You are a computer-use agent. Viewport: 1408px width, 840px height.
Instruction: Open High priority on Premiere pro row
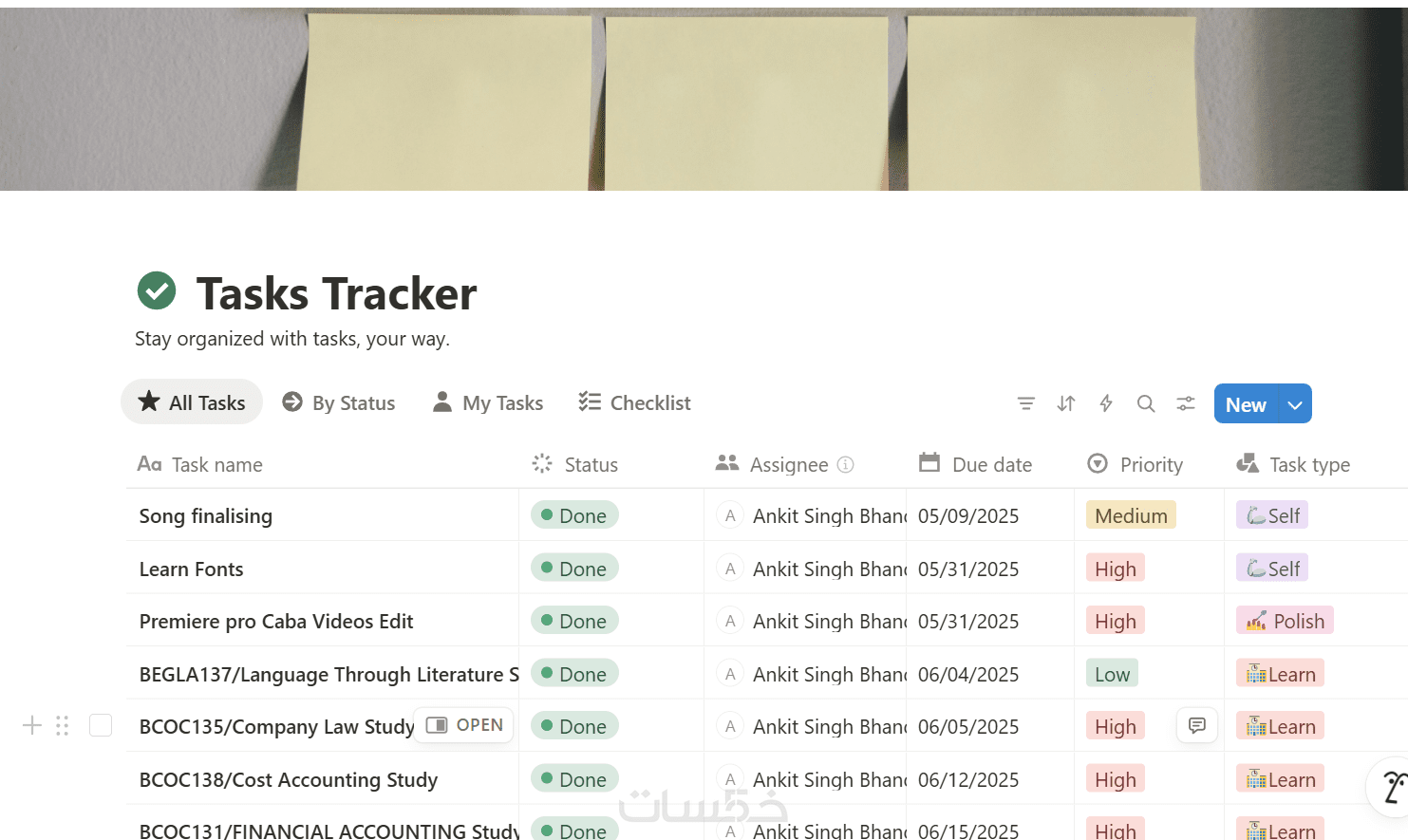click(x=1115, y=621)
